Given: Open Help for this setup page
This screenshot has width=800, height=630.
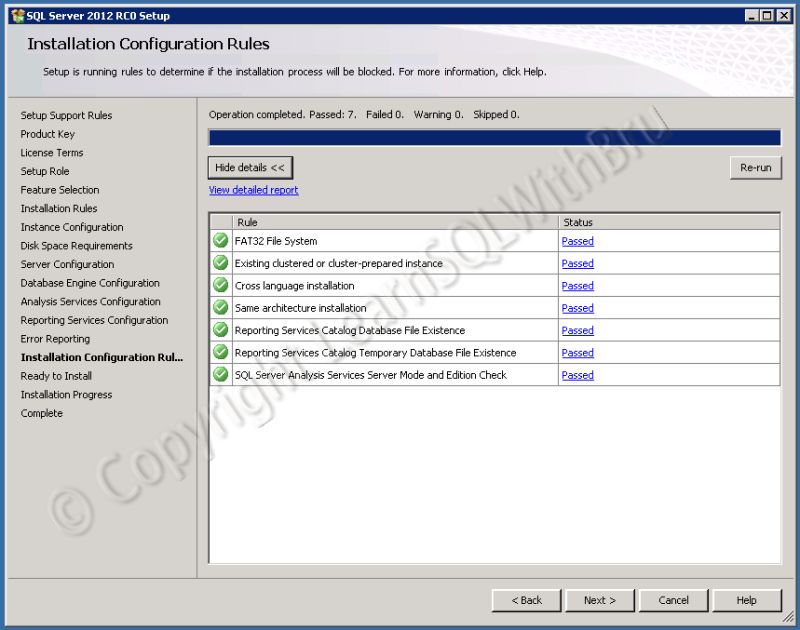Looking at the screenshot, I should 747,600.
